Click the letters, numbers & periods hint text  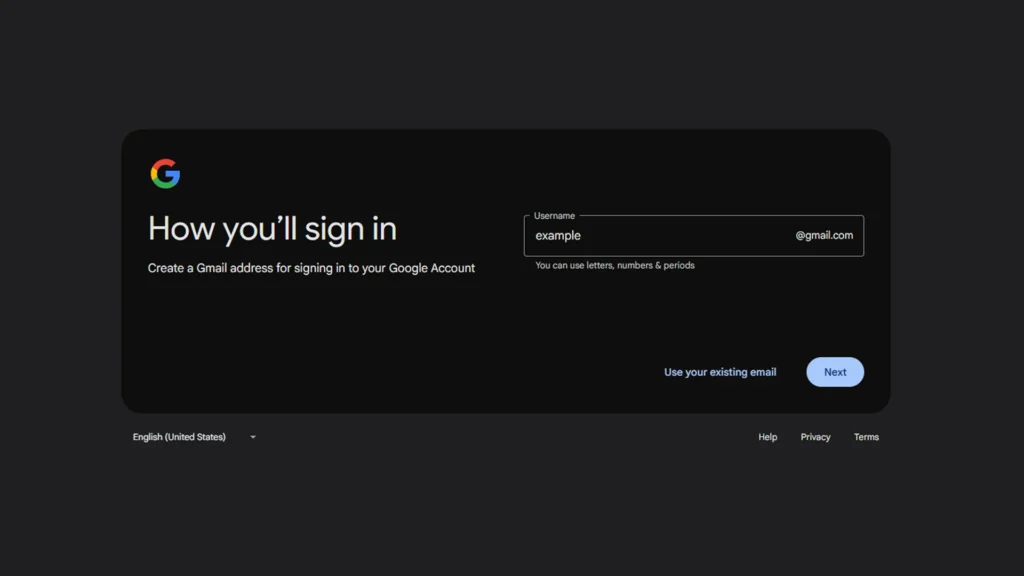[612, 265]
